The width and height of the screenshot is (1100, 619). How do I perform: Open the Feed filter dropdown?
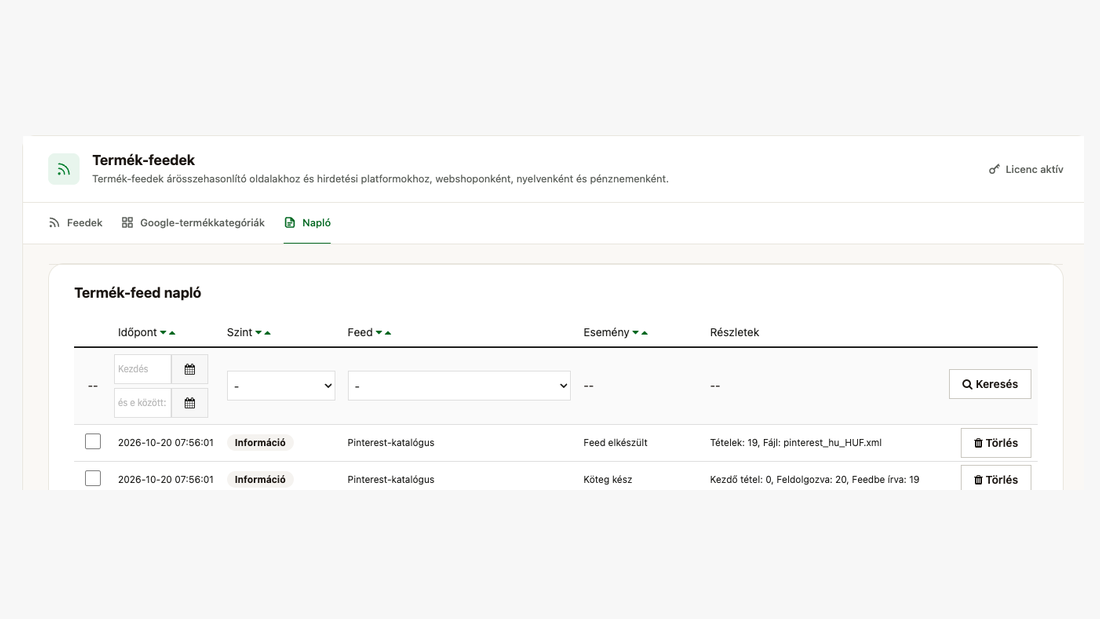click(x=459, y=386)
